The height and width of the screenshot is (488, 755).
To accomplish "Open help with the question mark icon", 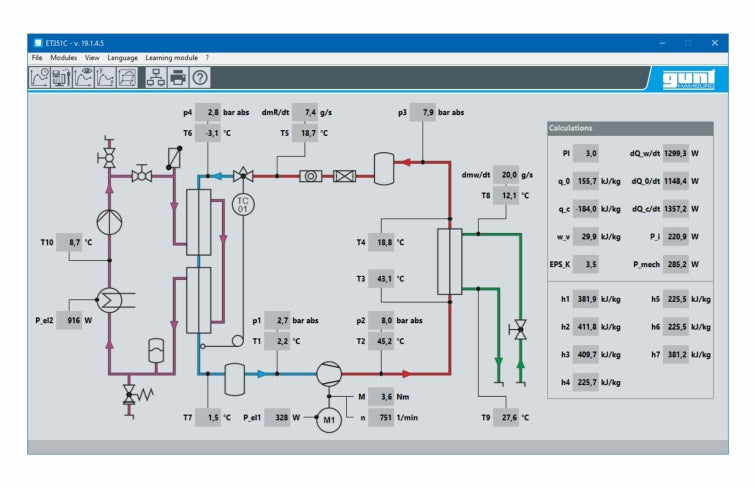I will coord(201,78).
